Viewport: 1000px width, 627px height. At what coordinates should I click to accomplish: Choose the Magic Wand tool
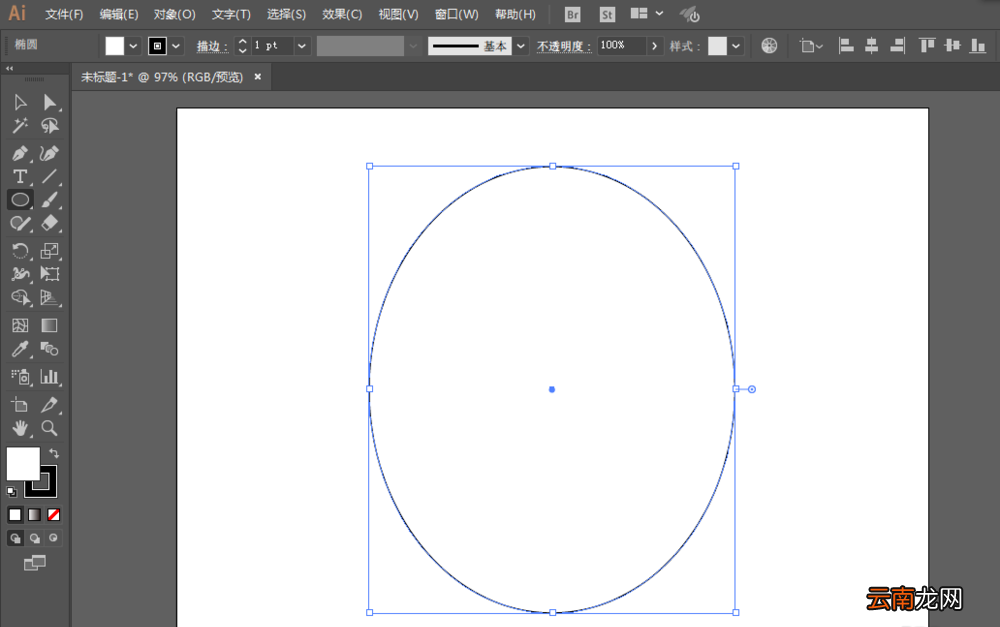tap(20, 126)
